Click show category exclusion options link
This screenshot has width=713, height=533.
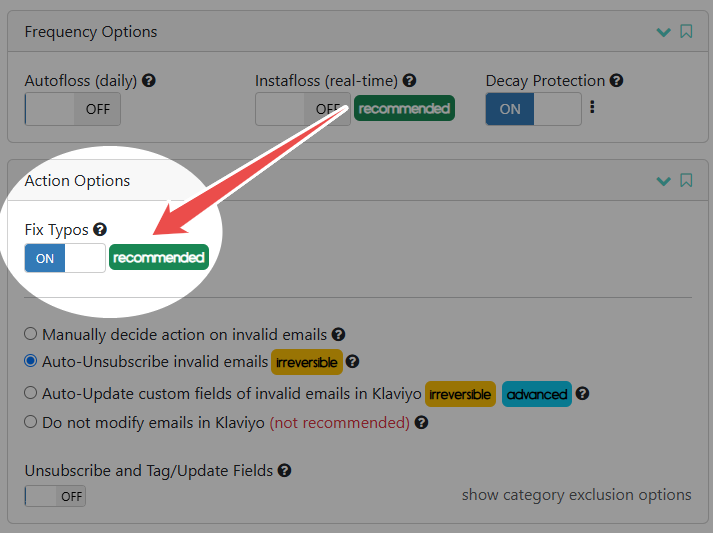[x=577, y=494]
